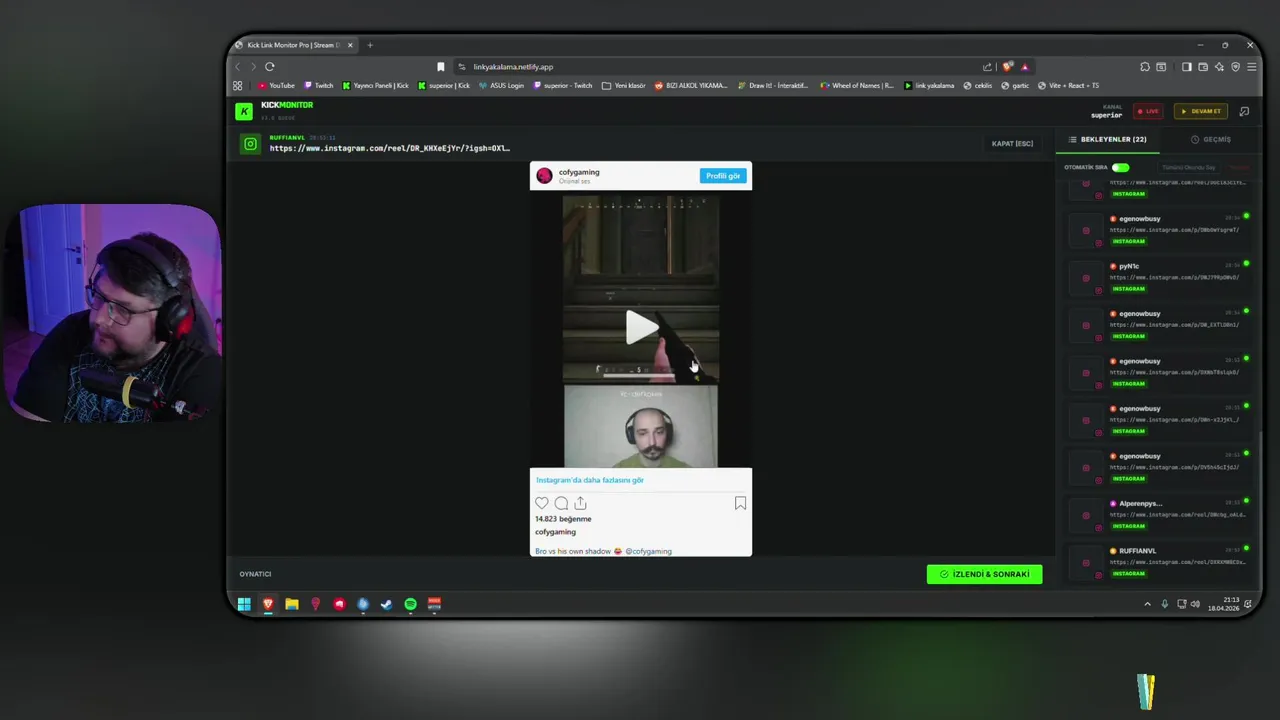Reload the browser page
Image resolution: width=1280 pixels, height=720 pixels.
[x=269, y=67]
